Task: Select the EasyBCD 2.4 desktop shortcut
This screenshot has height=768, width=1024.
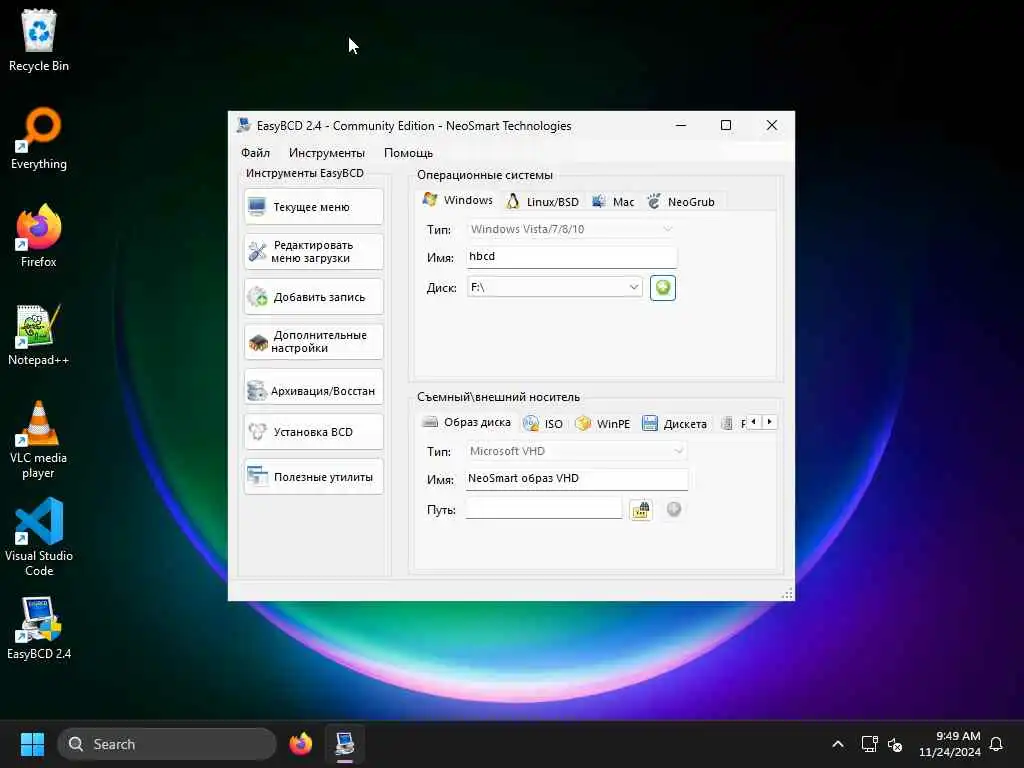Action: [x=39, y=628]
